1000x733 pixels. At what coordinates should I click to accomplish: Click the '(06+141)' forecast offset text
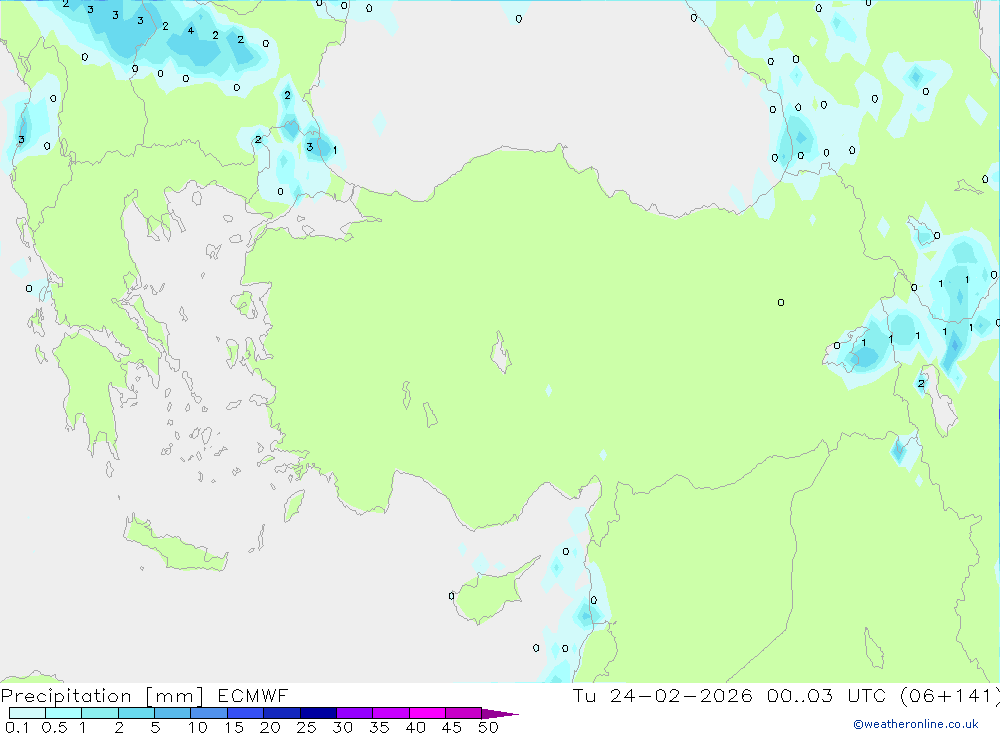pos(949,695)
